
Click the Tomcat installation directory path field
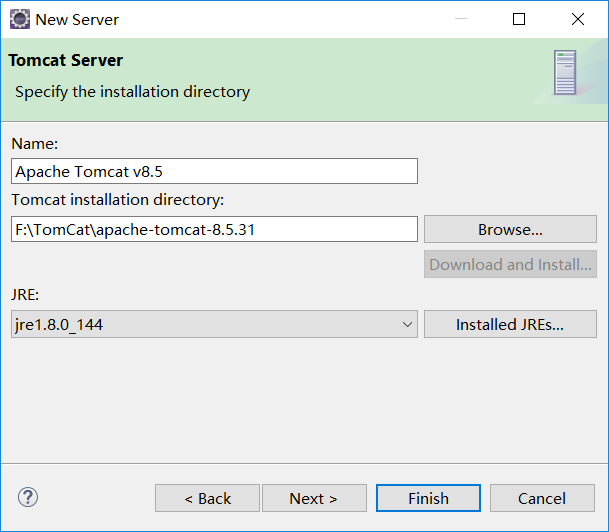click(214, 229)
